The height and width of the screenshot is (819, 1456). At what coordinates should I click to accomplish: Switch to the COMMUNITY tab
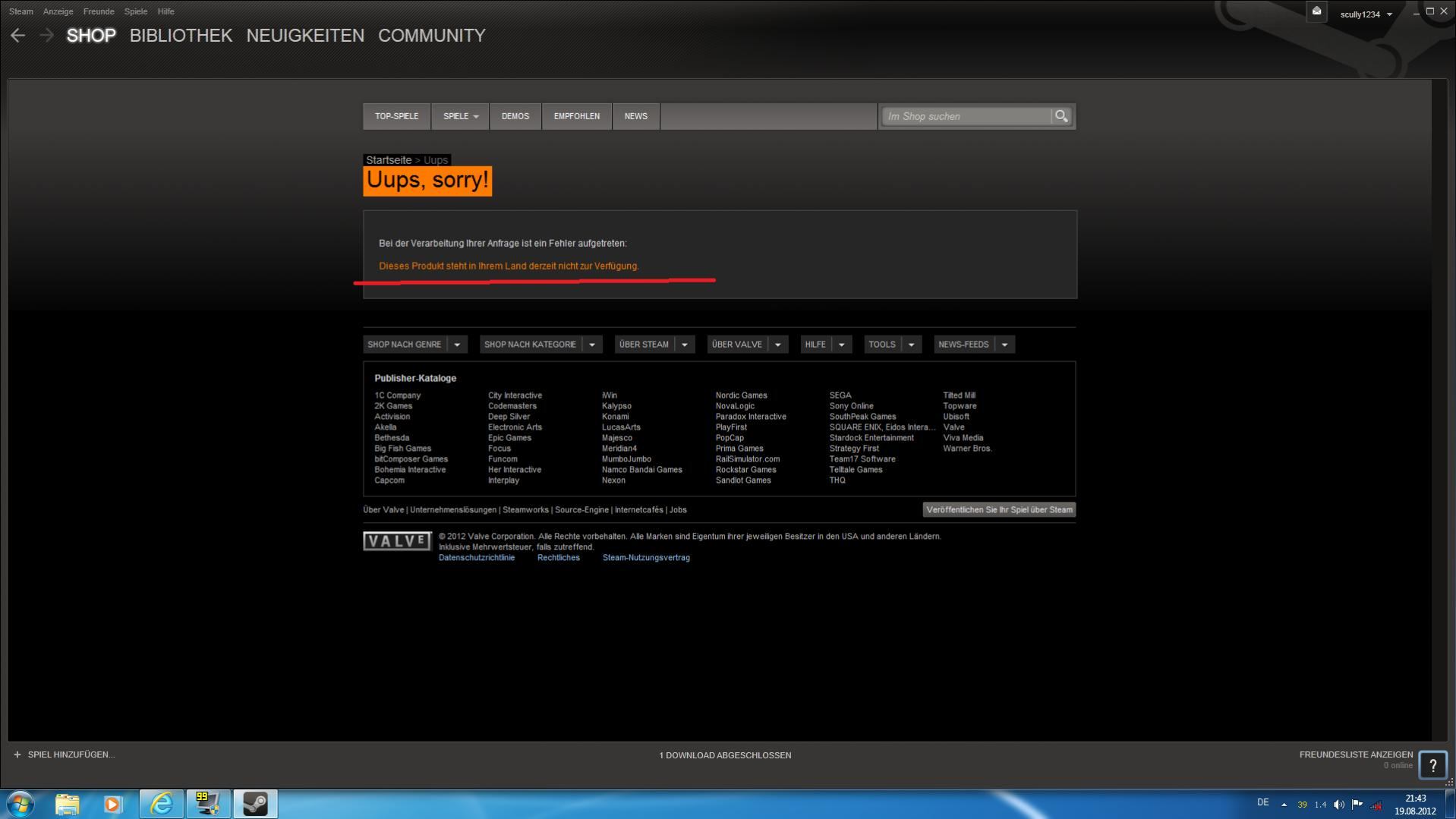click(x=432, y=36)
